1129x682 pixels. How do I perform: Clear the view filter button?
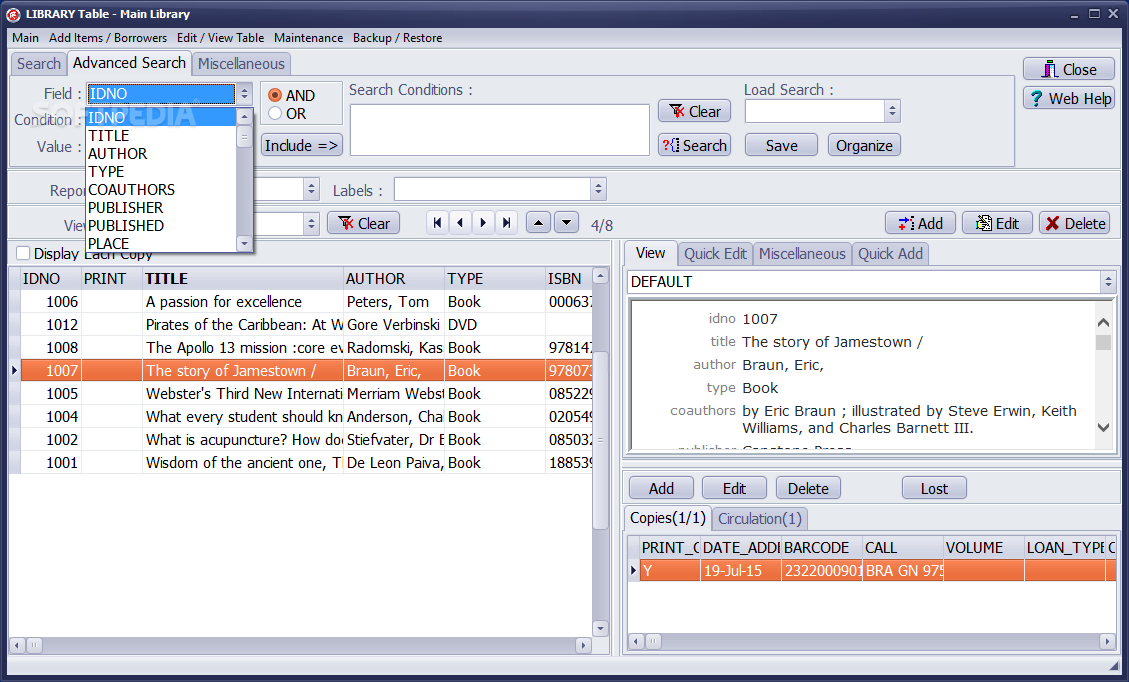coord(364,223)
